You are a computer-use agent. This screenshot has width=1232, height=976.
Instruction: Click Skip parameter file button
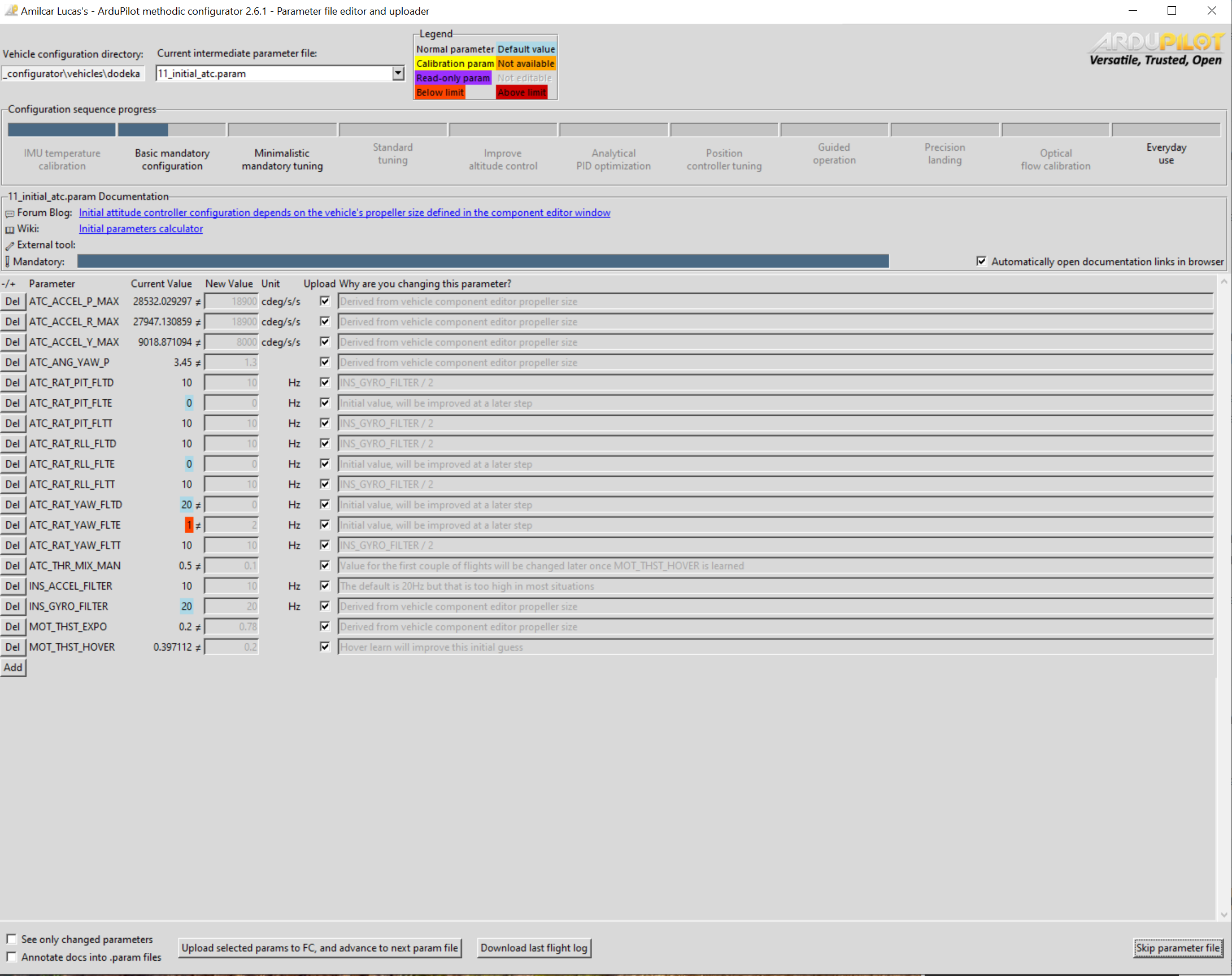1178,947
